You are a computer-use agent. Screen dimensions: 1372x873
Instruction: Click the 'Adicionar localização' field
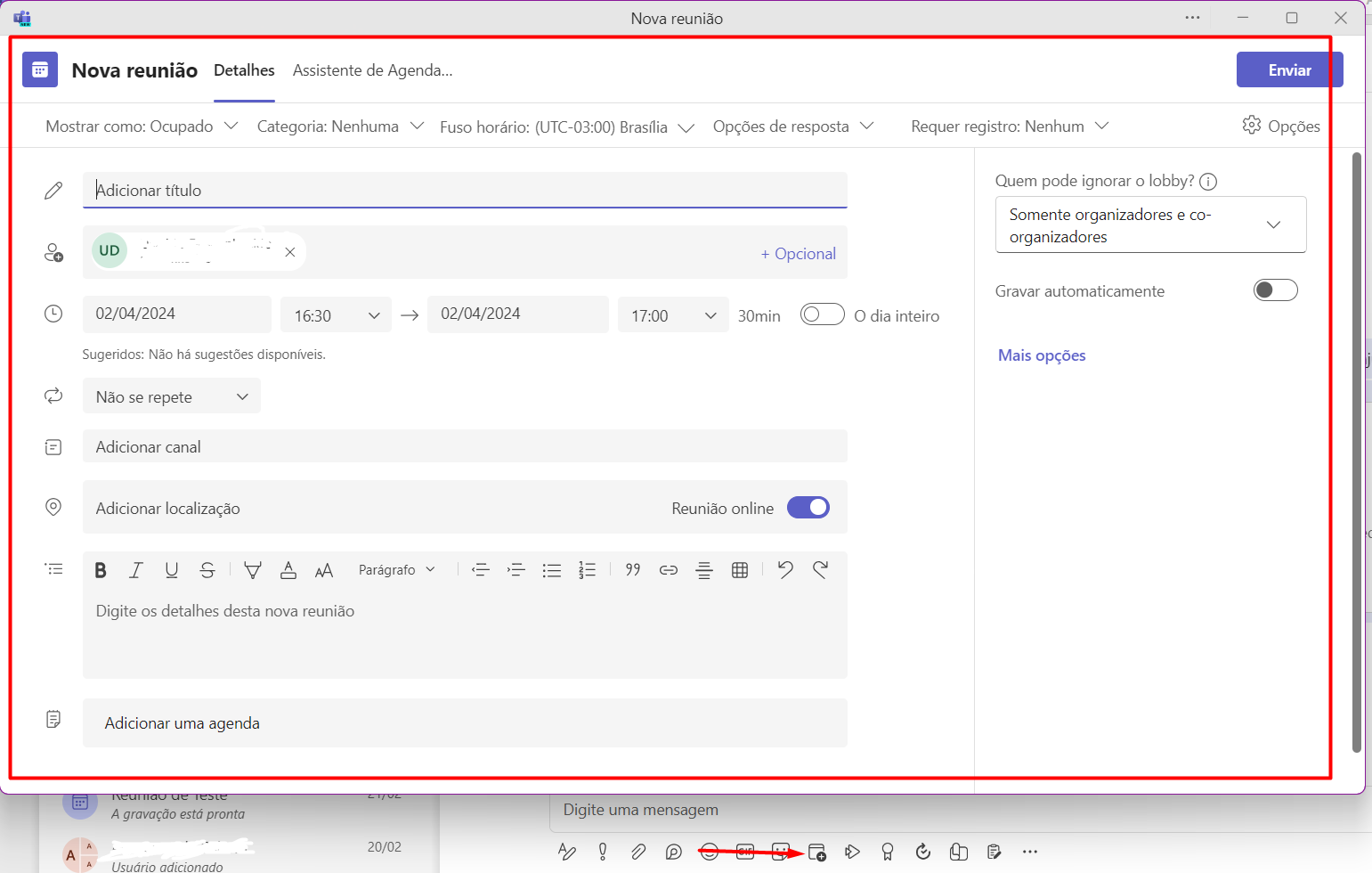point(374,508)
